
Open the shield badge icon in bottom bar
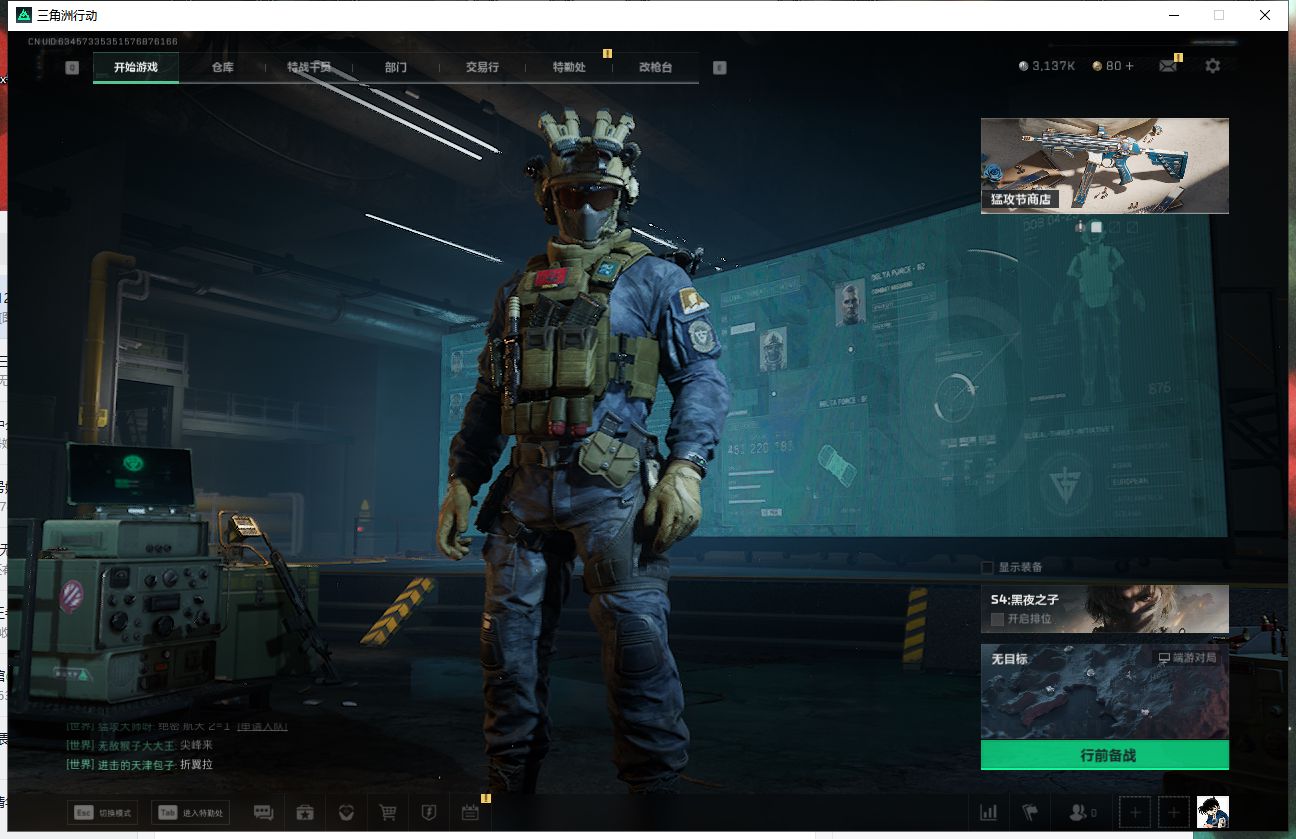[x=429, y=813]
